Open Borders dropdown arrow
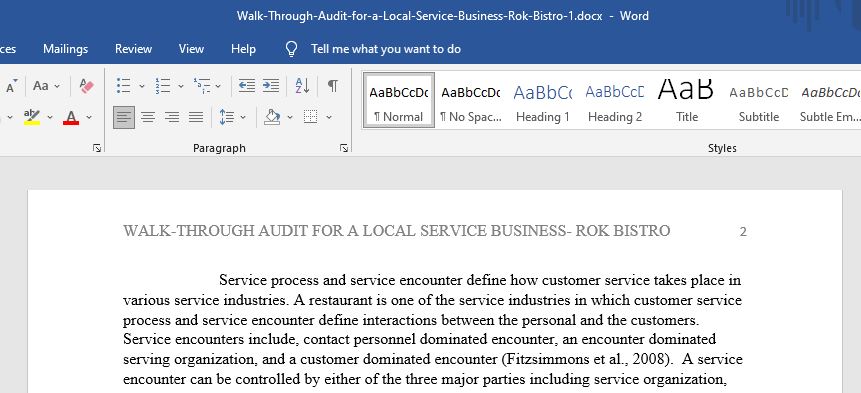861x393 pixels. [329, 117]
